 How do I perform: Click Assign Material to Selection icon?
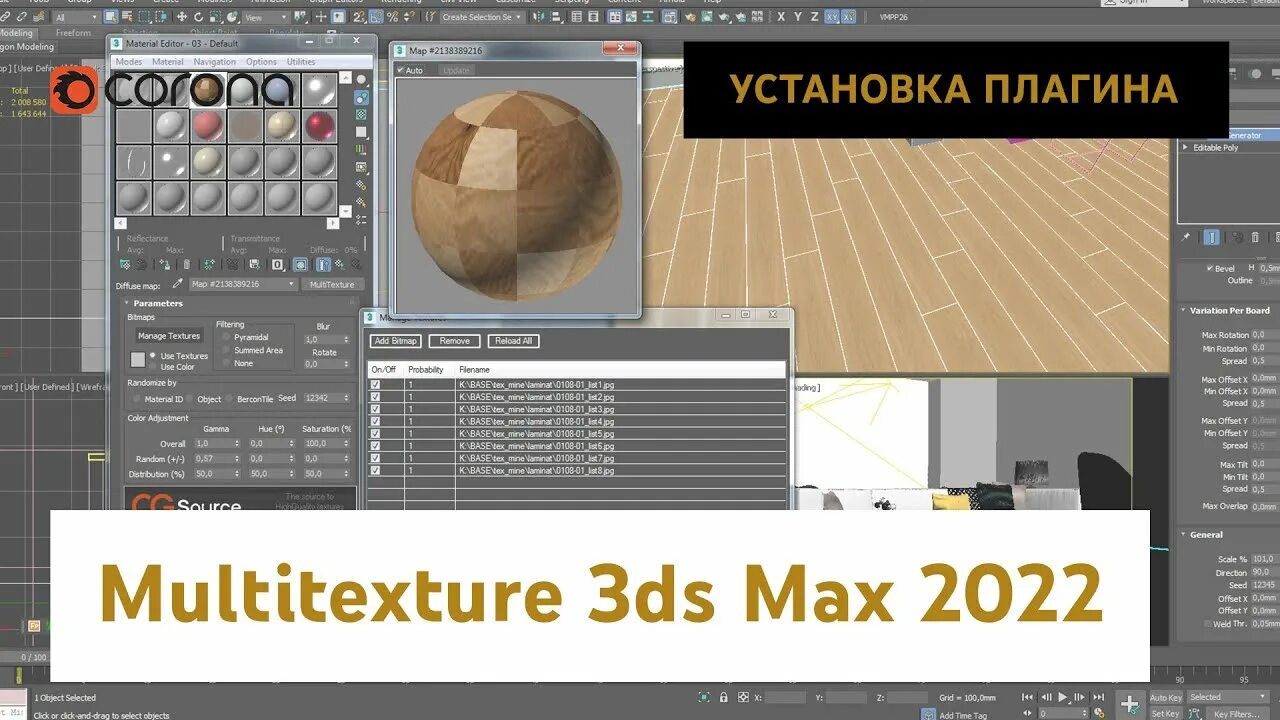[164, 264]
